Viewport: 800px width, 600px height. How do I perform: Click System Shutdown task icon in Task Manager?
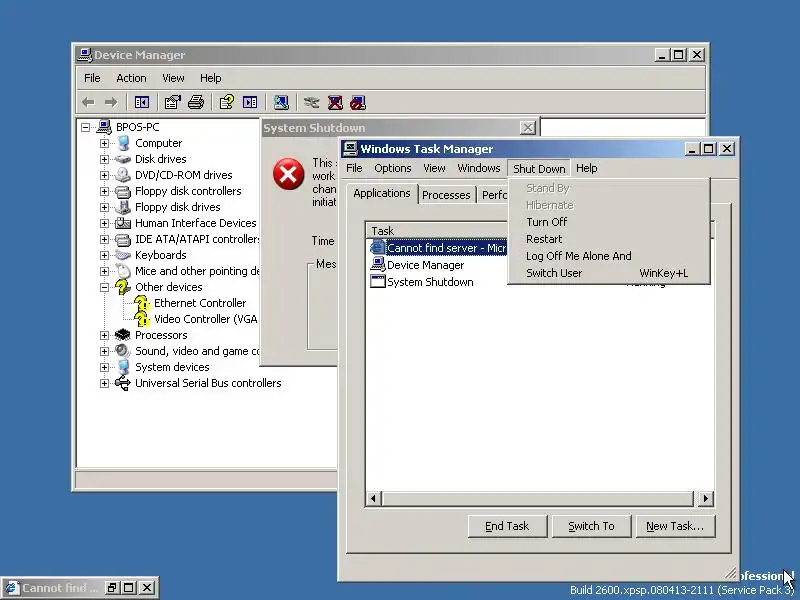point(378,282)
